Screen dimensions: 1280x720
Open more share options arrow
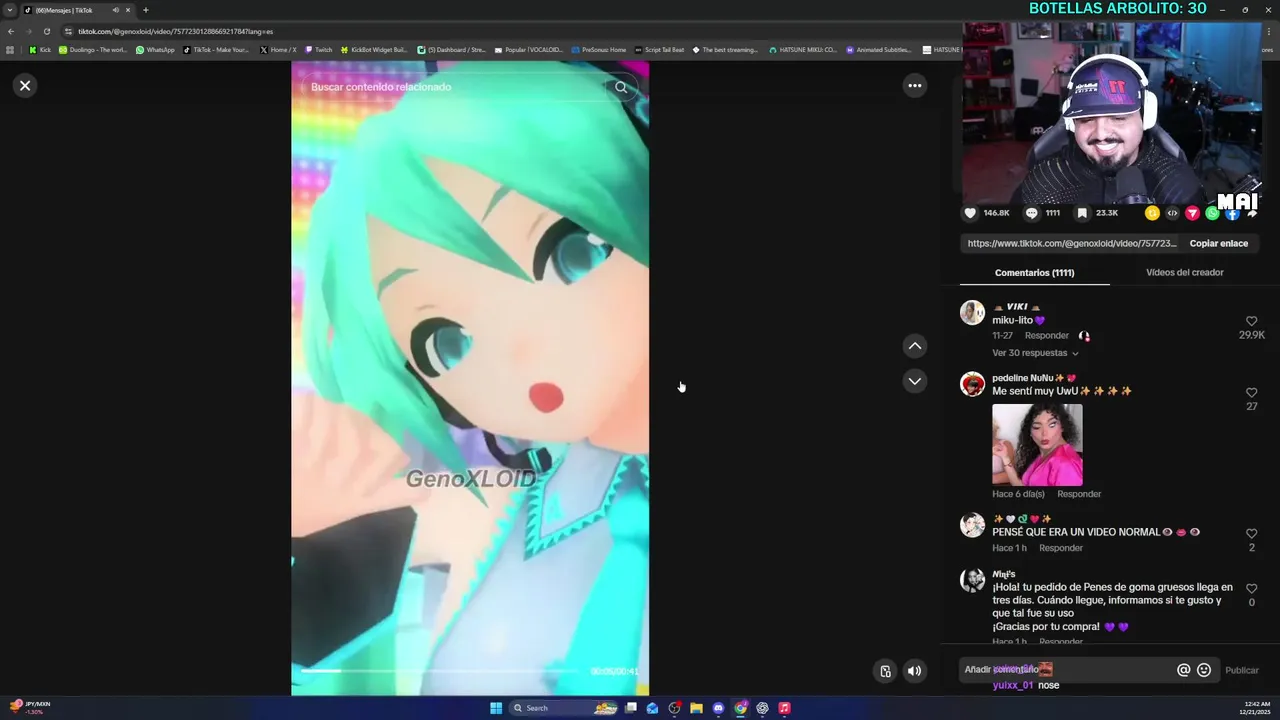(x=1251, y=213)
